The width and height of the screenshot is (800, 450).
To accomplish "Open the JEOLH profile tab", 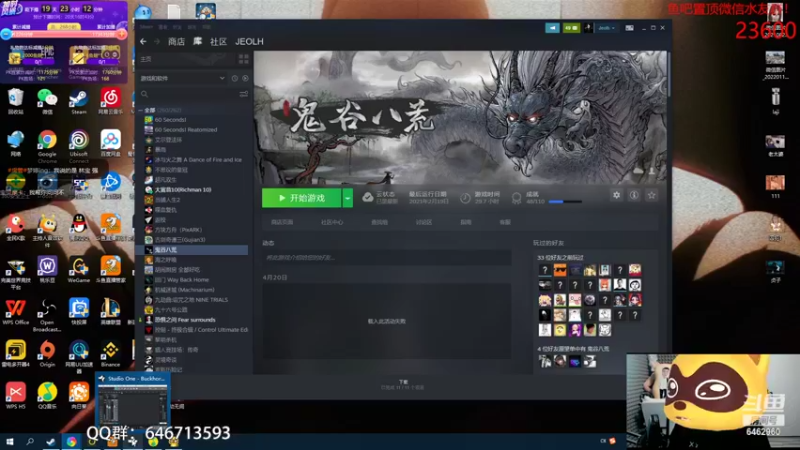I will (x=249, y=41).
